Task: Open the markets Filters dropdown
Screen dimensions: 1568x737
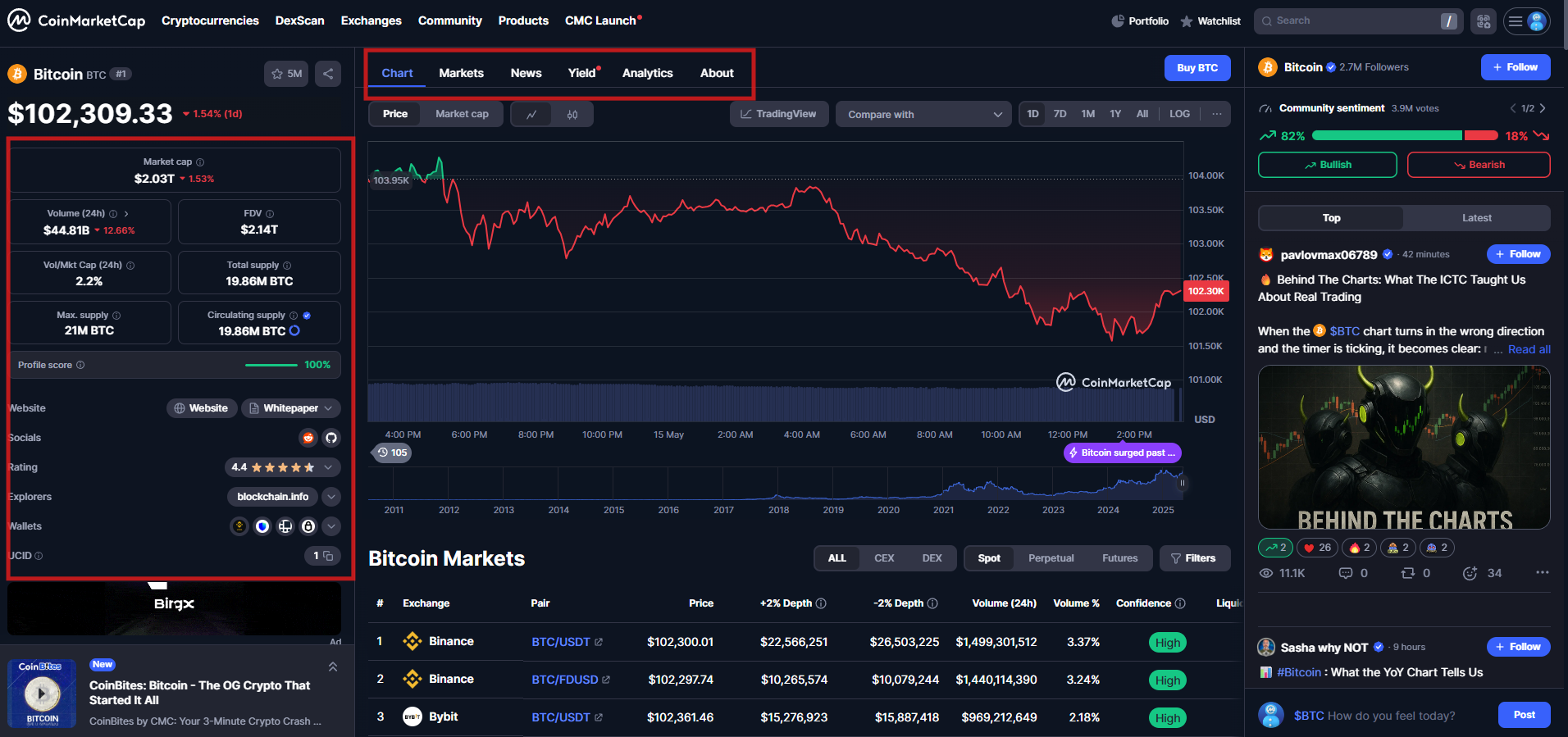Action: tap(1195, 558)
